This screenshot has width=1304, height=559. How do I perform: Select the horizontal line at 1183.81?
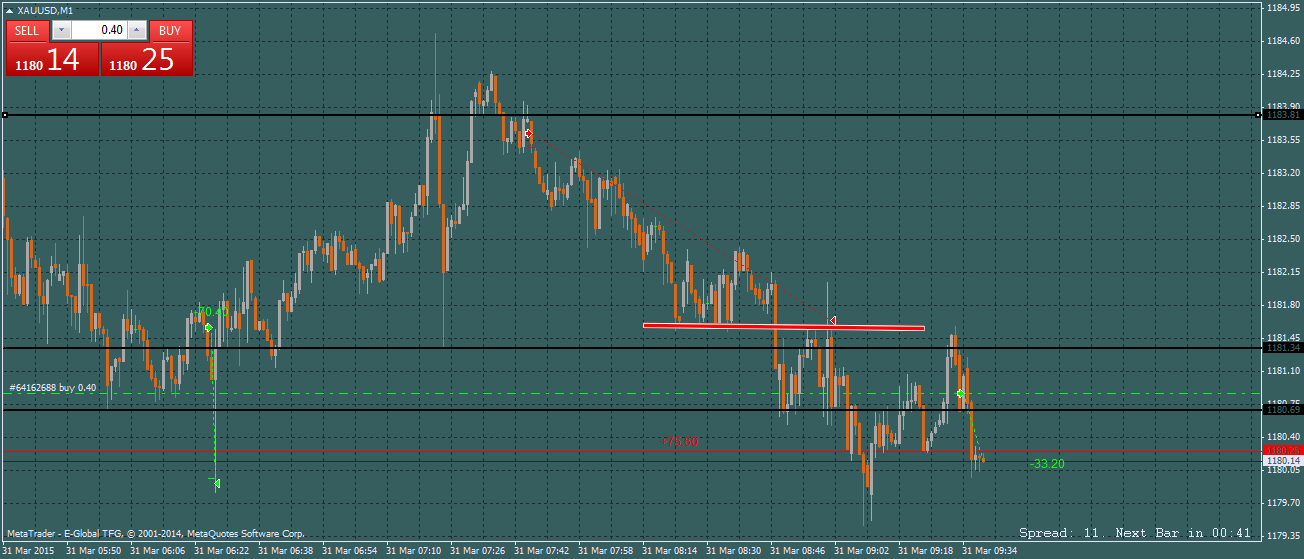tap(630, 115)
